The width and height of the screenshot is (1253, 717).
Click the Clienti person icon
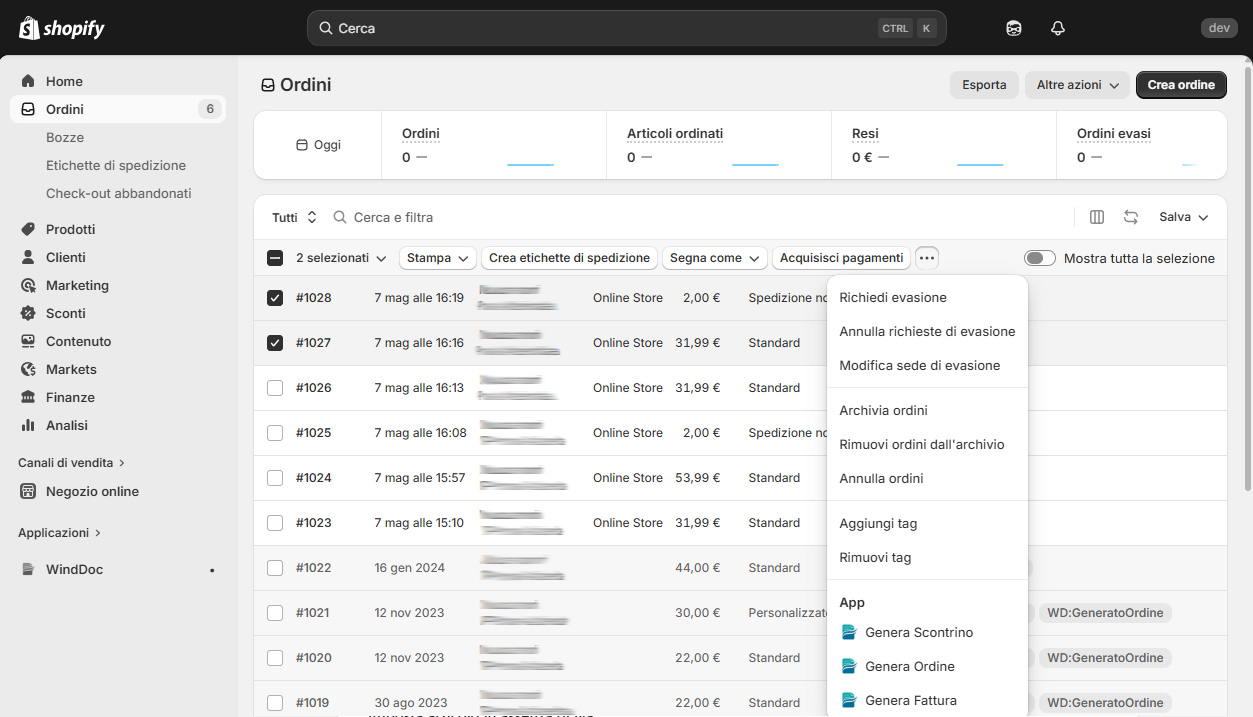click(28, 257)
